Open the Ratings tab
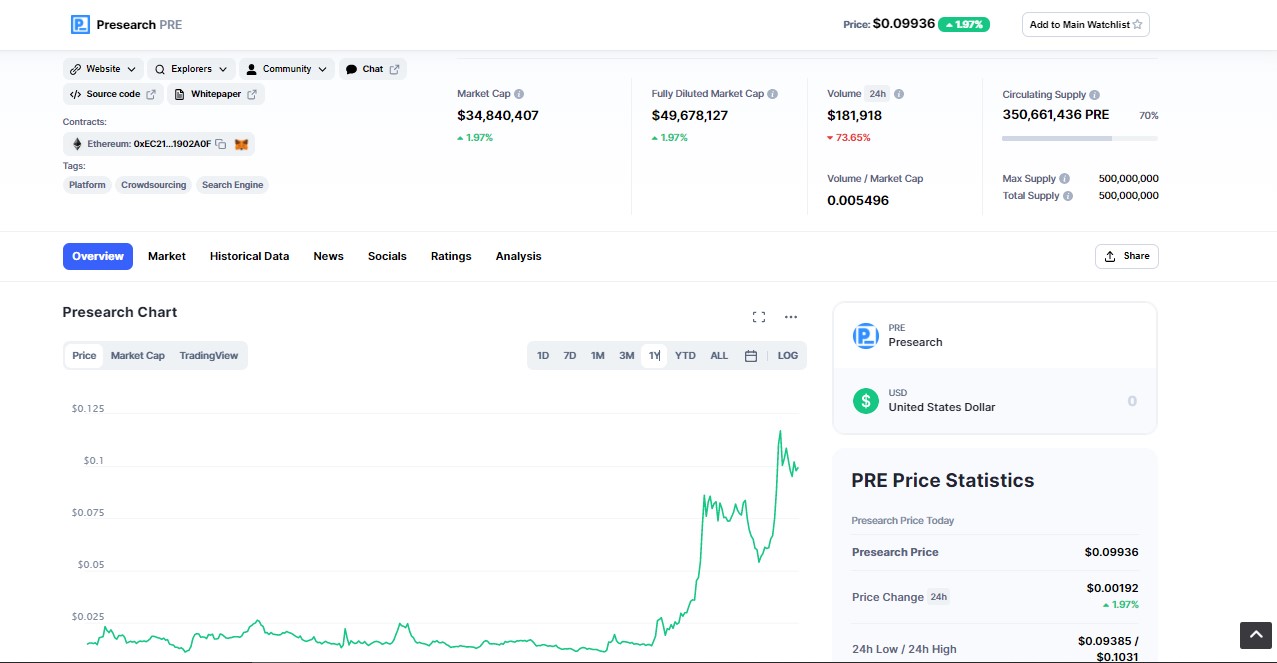 pos(451,256)
